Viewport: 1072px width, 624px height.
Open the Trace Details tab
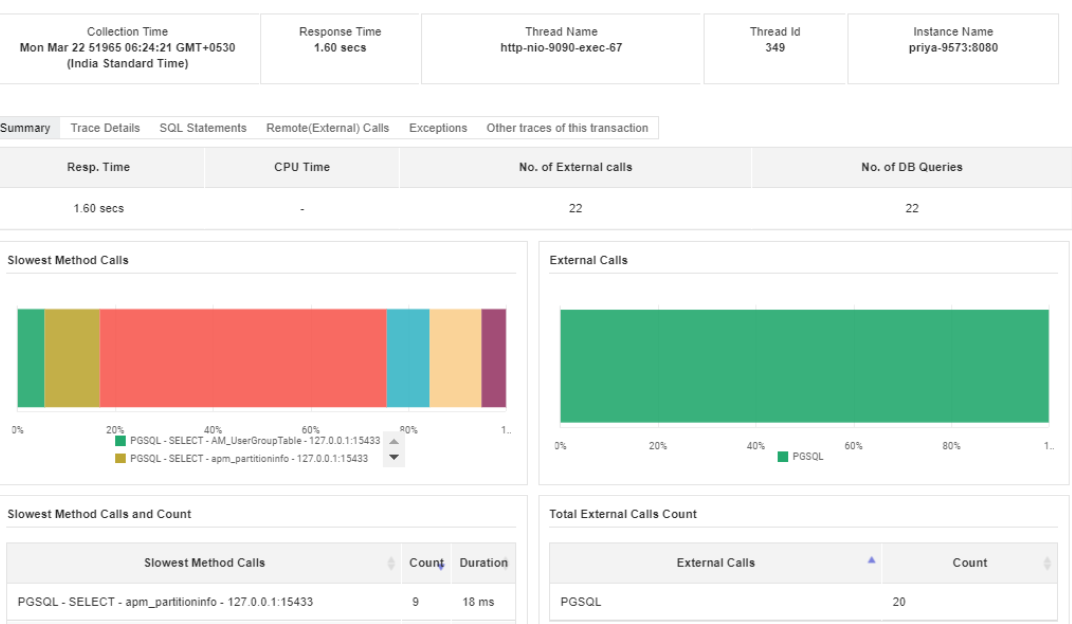[105, 128]
